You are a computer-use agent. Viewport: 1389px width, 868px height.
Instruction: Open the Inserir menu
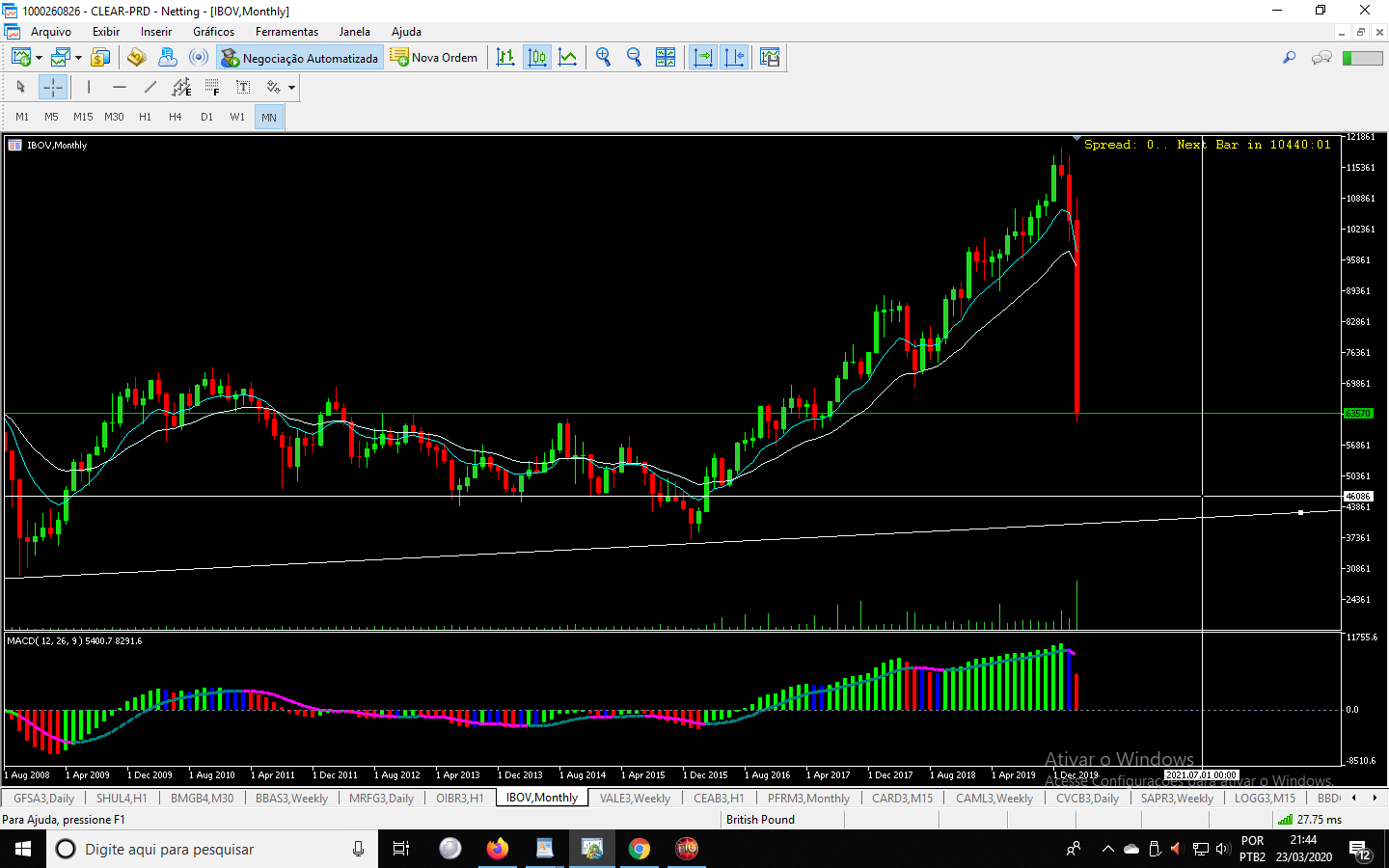tap(156, 32)
